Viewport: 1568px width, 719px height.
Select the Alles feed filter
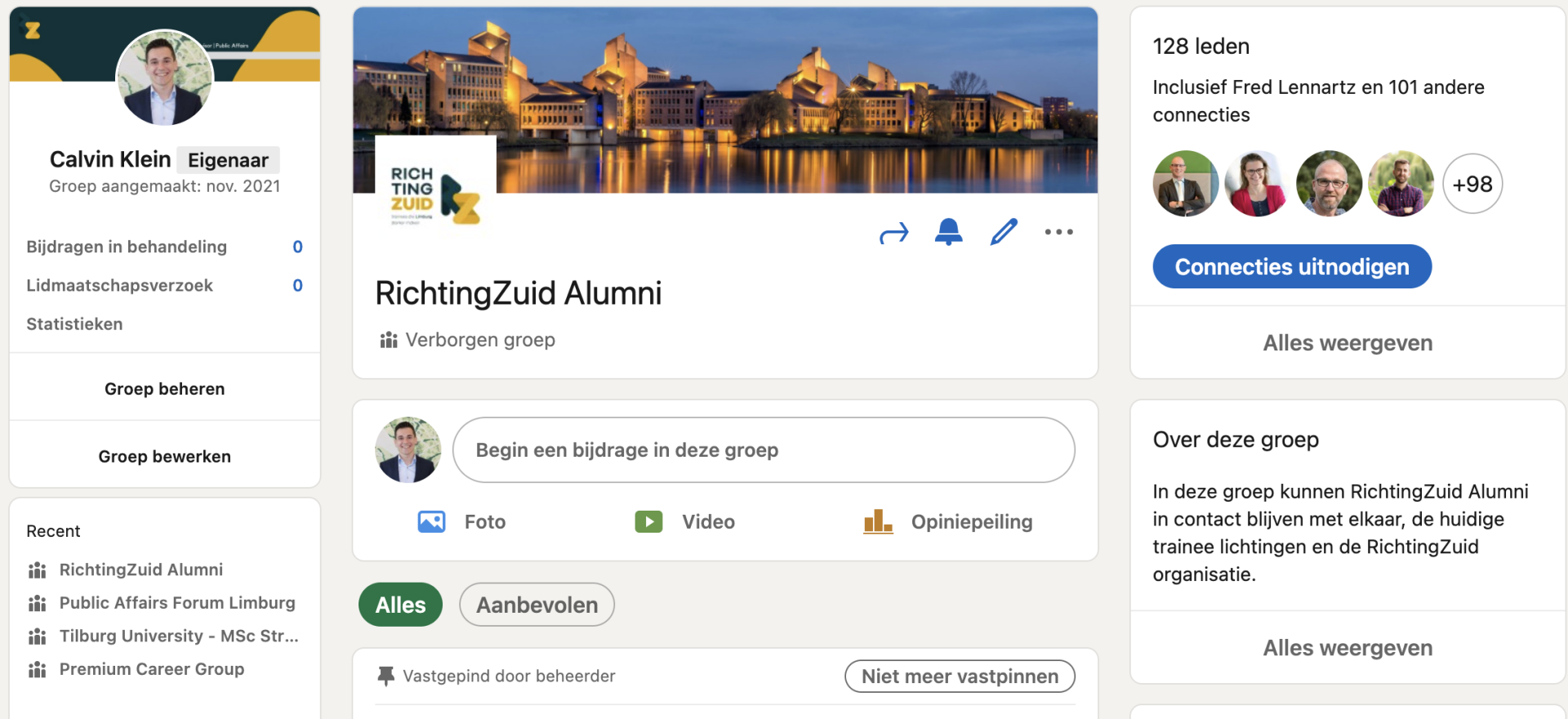400,605
